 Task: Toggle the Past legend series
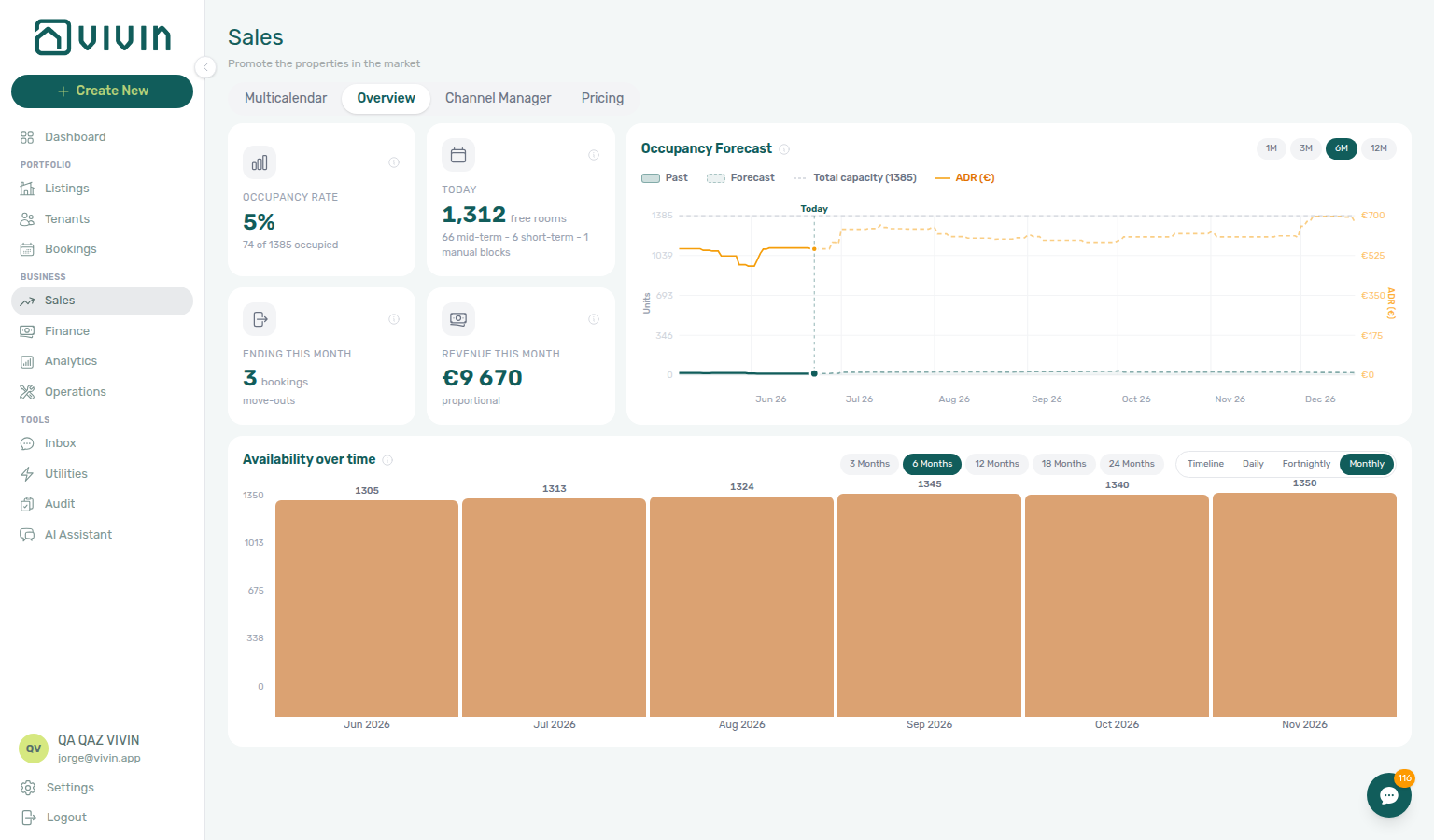point(665,178)
